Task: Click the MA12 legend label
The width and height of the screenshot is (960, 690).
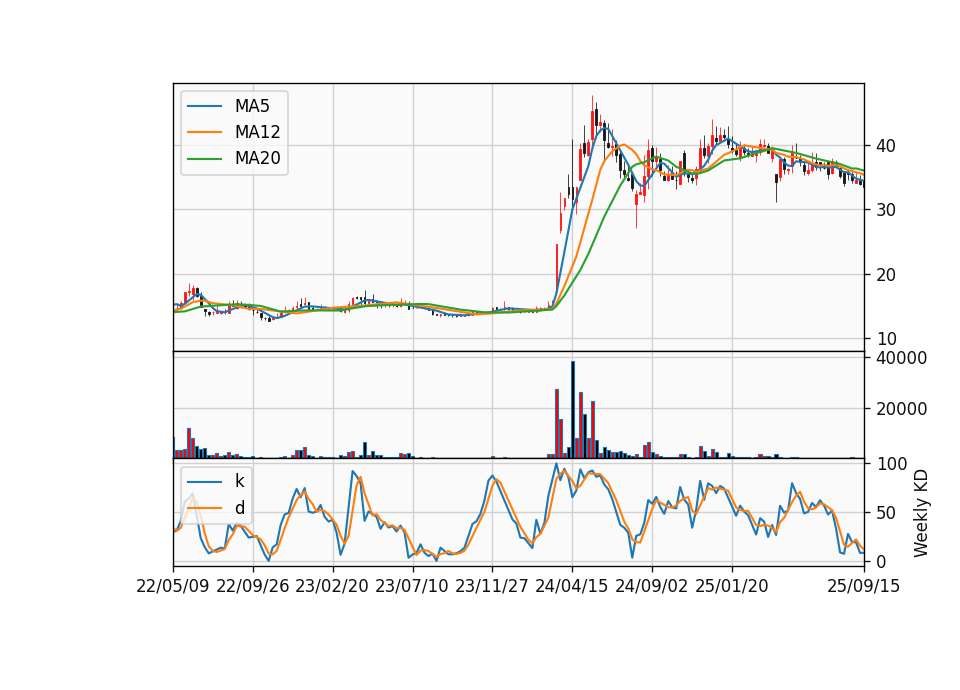Action: click(257, 132)
